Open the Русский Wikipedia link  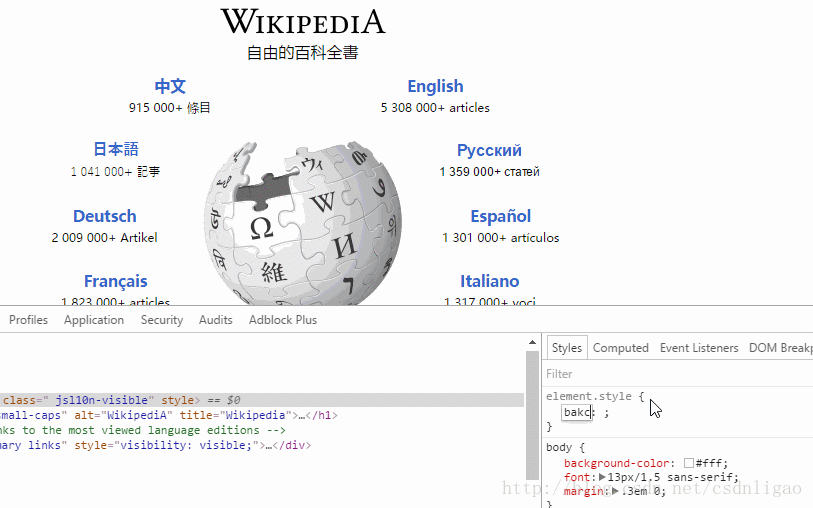pos(489,150)
